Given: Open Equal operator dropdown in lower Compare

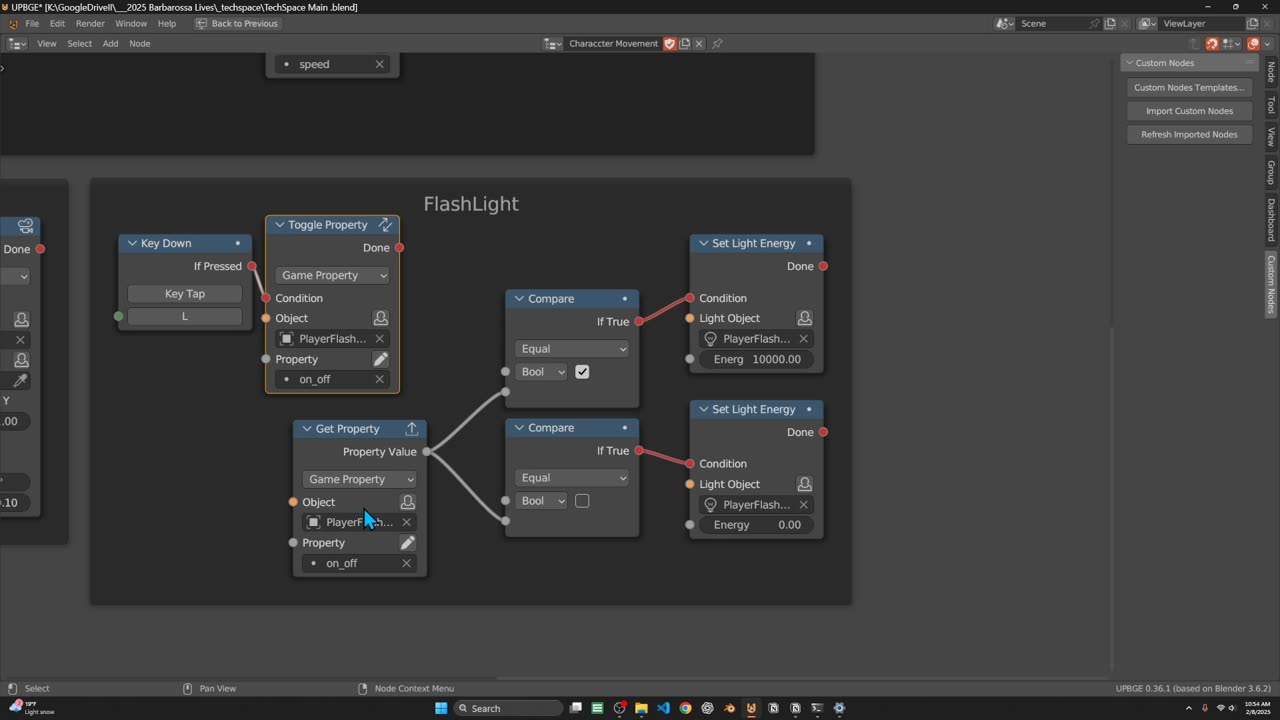Looking at the screenshot, I should pos(572,478).
